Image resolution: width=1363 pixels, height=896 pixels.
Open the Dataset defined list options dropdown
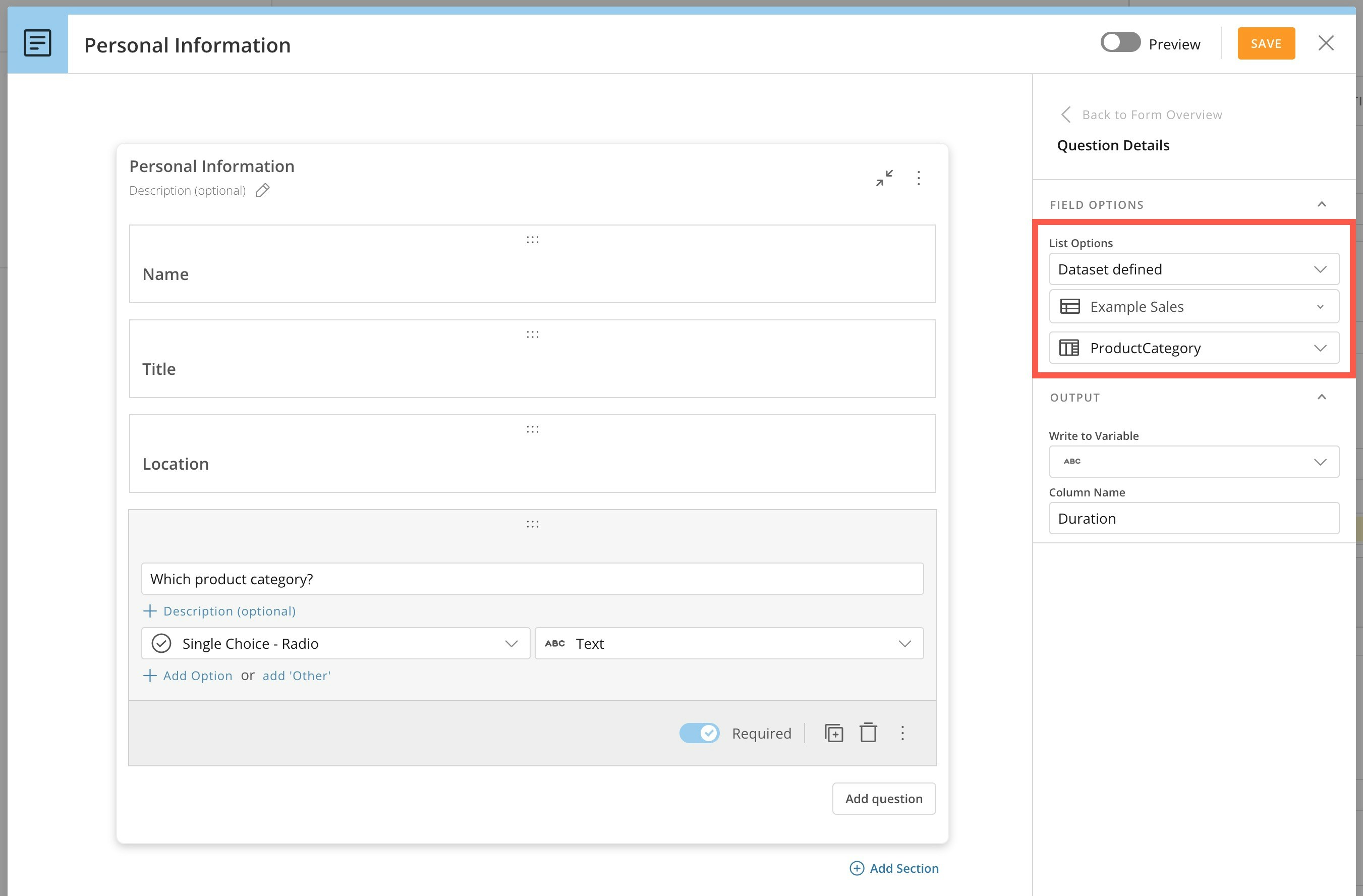tap(1194, 269)
